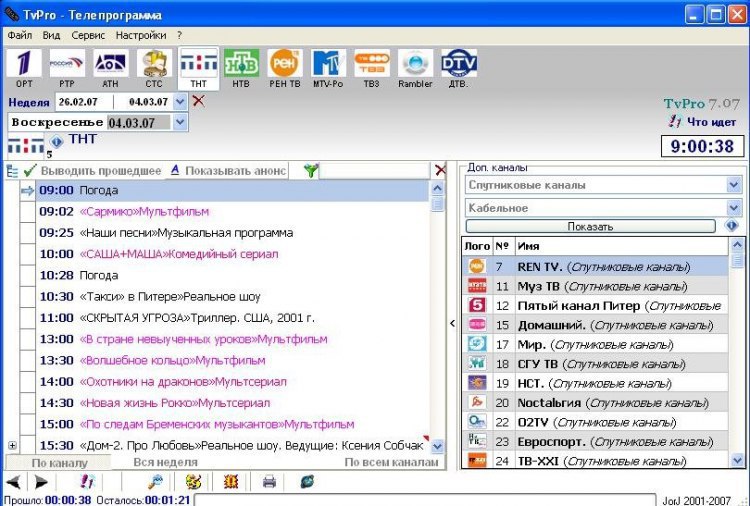Click the tree view icon in the schedule toolbar

pyautogui.click(x=12, y=171)
